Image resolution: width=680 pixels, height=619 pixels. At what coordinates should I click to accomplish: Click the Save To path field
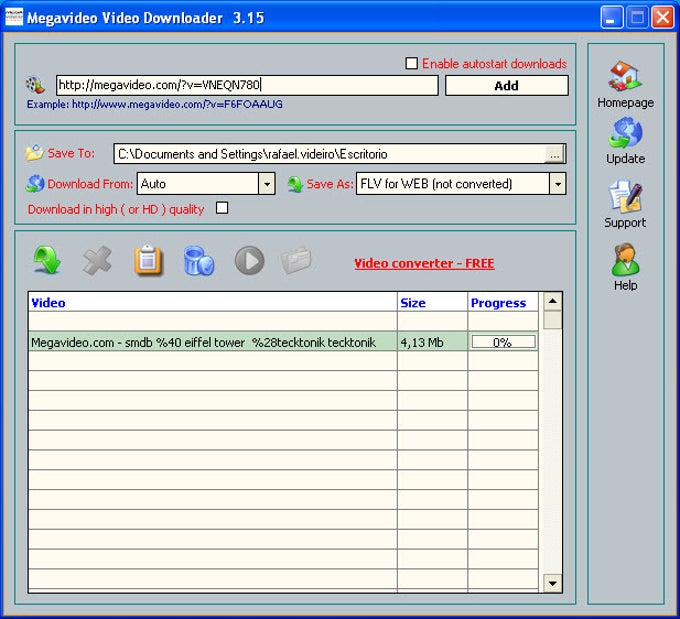pos(329,154)
